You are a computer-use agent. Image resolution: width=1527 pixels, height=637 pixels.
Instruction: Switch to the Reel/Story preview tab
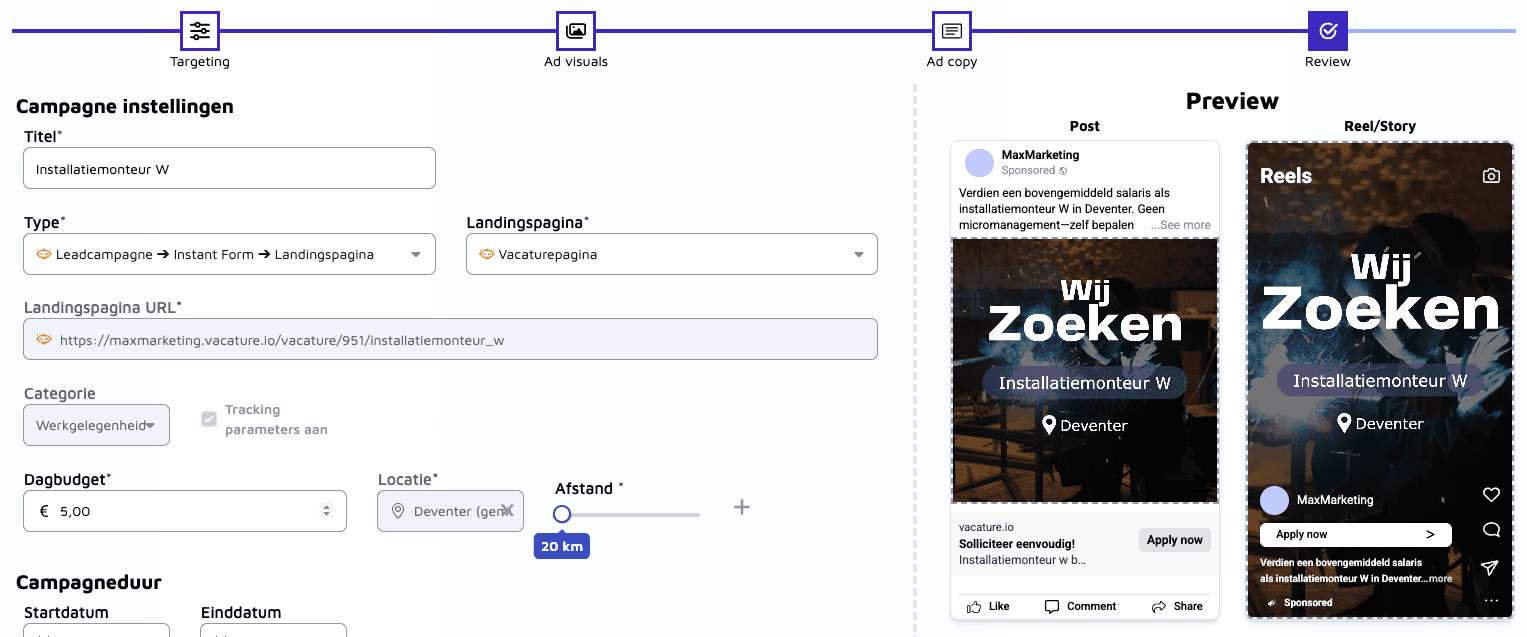pos(1379,126)
